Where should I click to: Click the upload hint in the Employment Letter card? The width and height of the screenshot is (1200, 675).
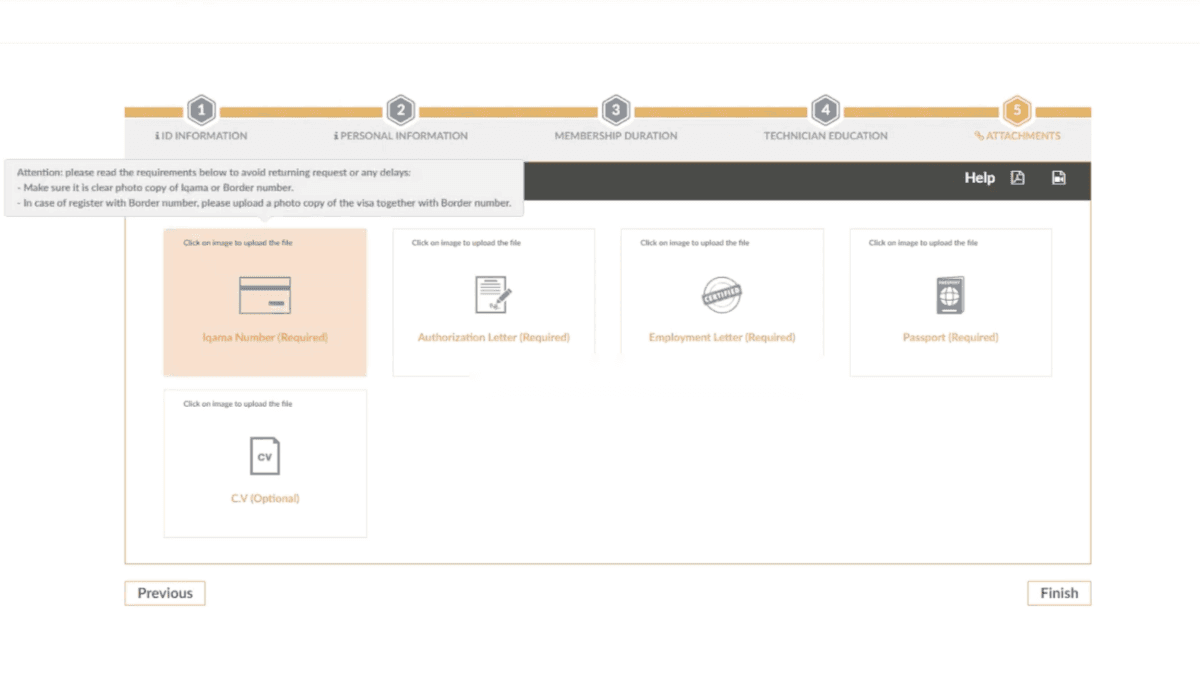[x=695, y=243]
